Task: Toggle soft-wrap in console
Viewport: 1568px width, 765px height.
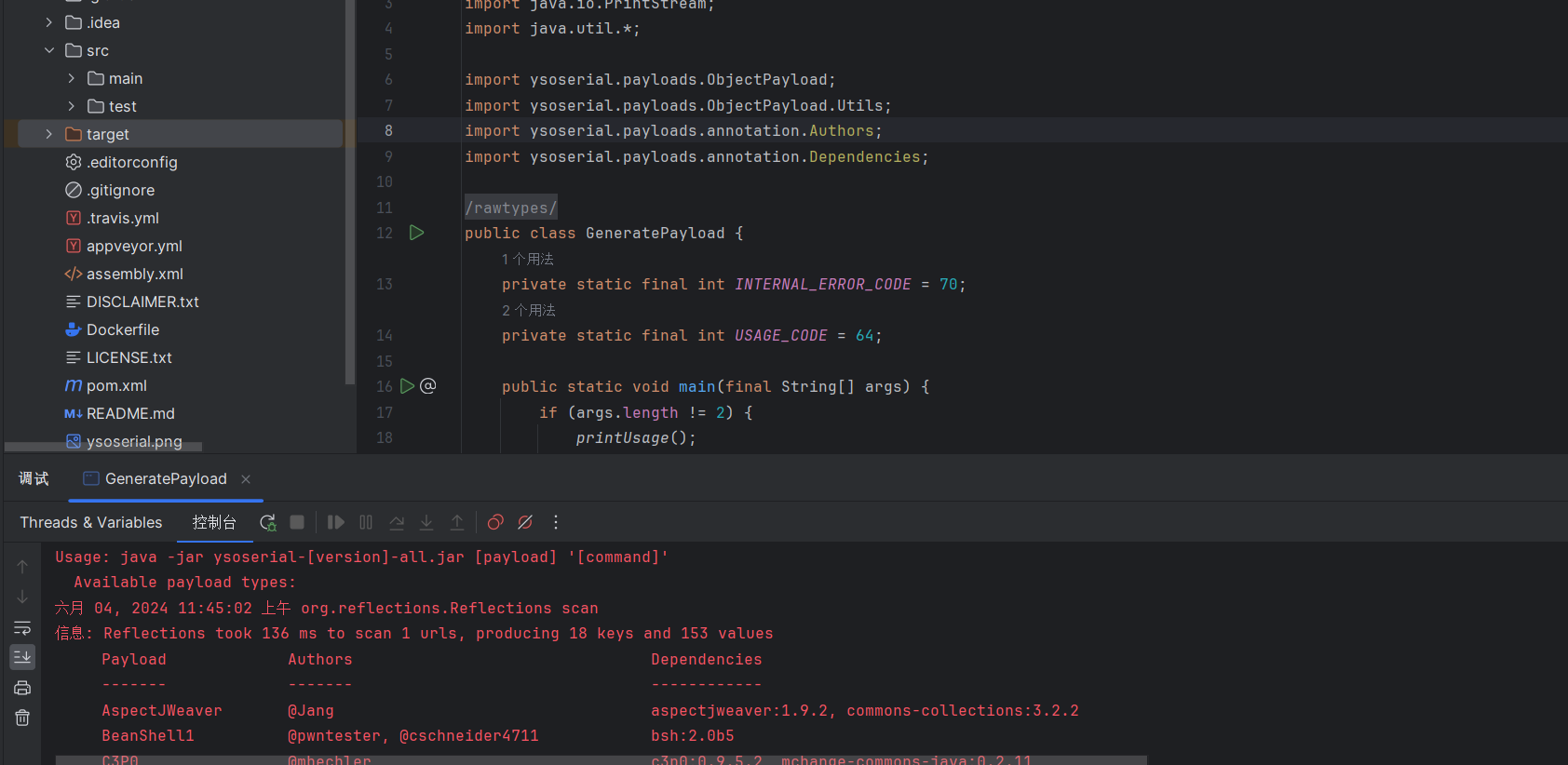Action: pyautogui.click(x=22, y=627)
